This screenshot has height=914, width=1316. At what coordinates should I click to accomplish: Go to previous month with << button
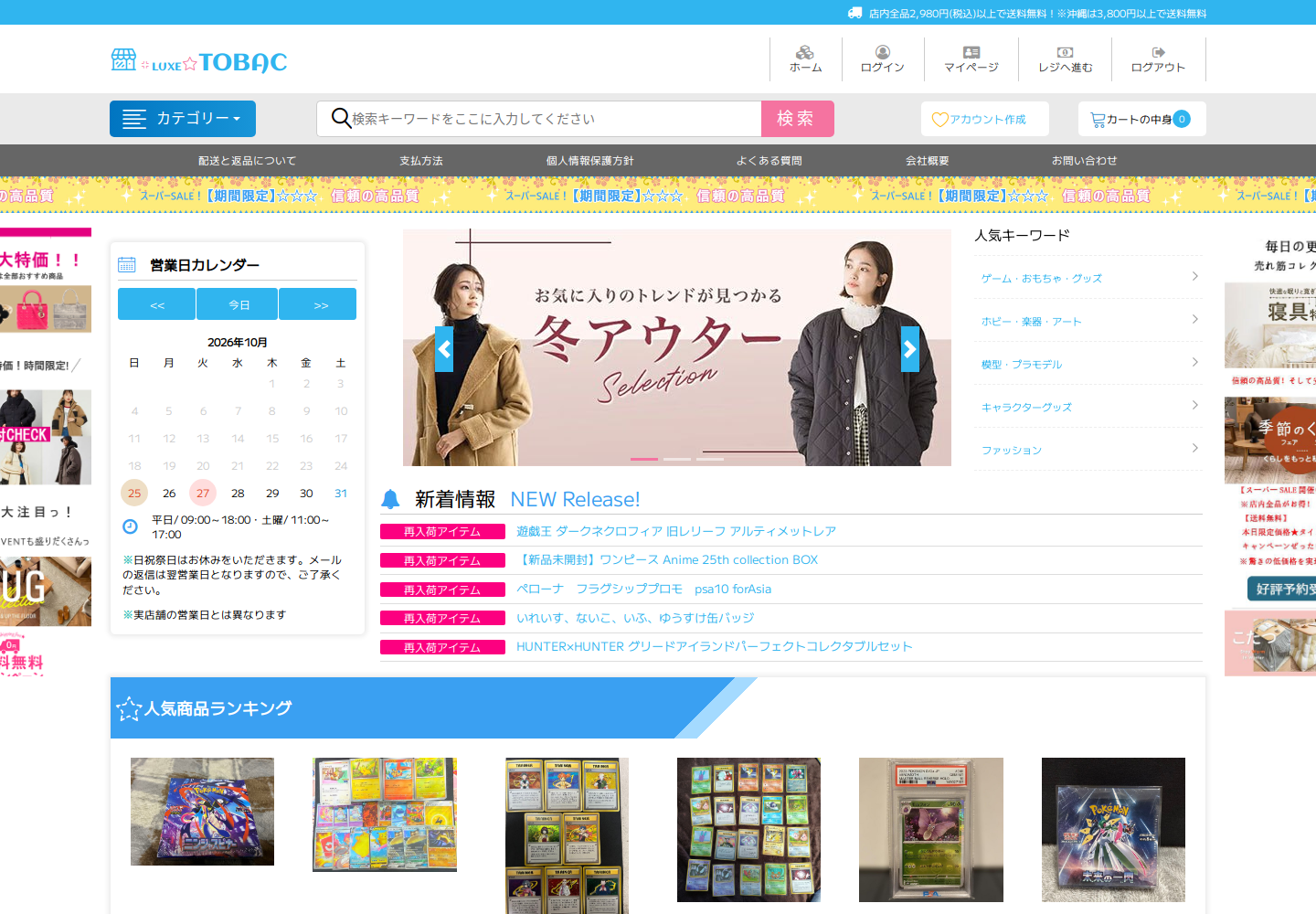[x=157, y=304]
